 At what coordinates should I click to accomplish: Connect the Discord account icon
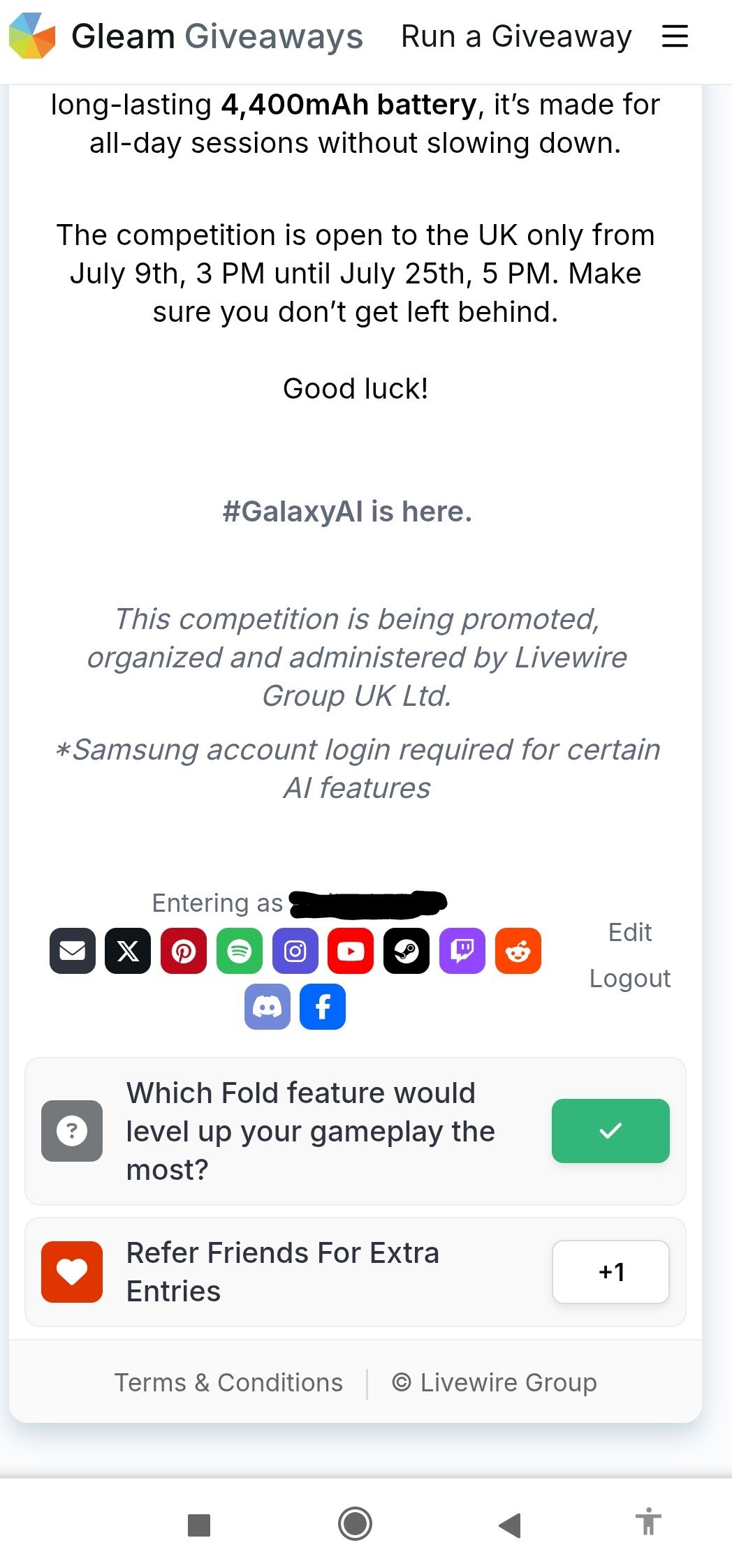pos(268,1007)
